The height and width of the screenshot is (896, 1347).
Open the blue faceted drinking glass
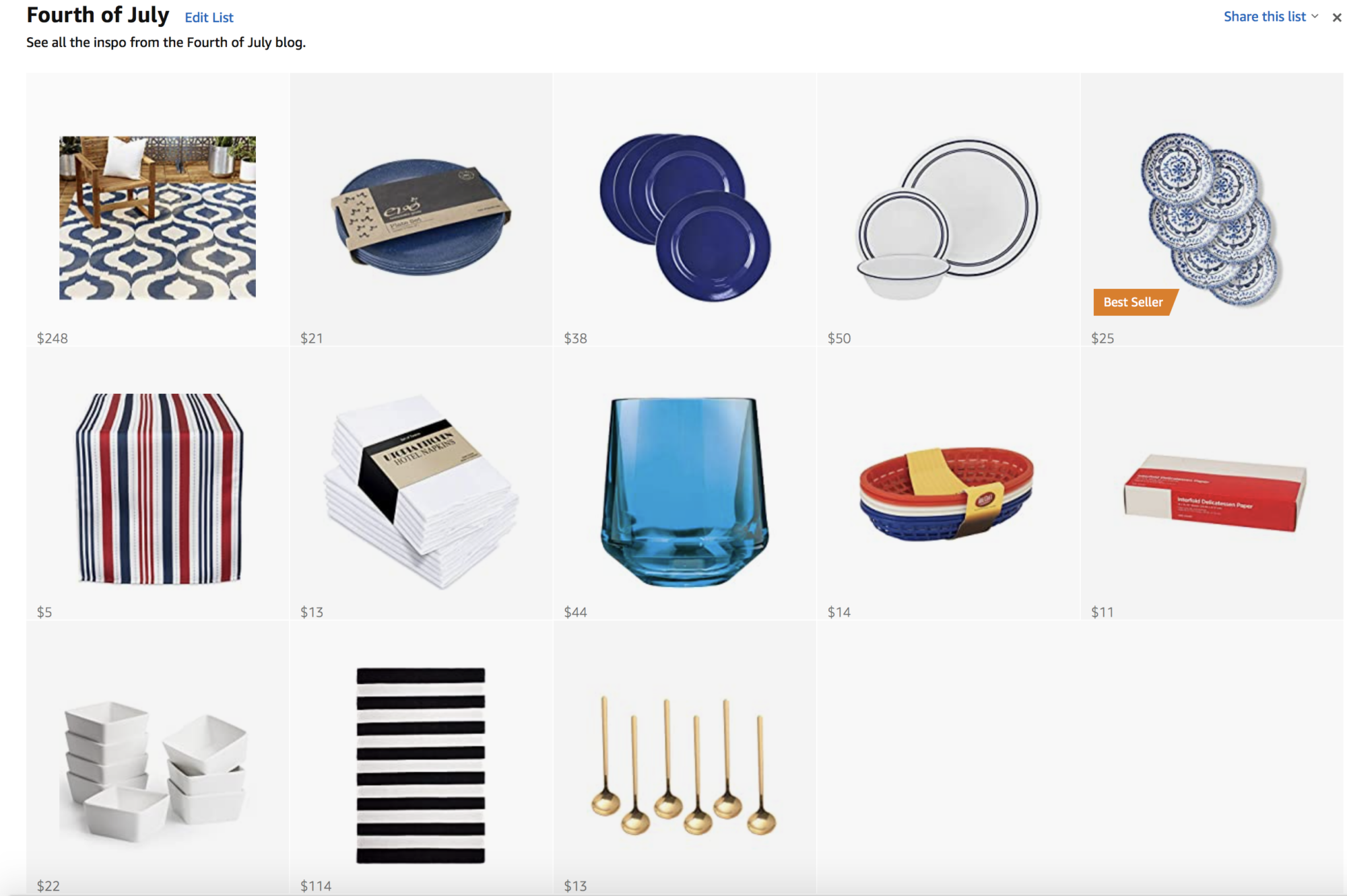[684, 491]
